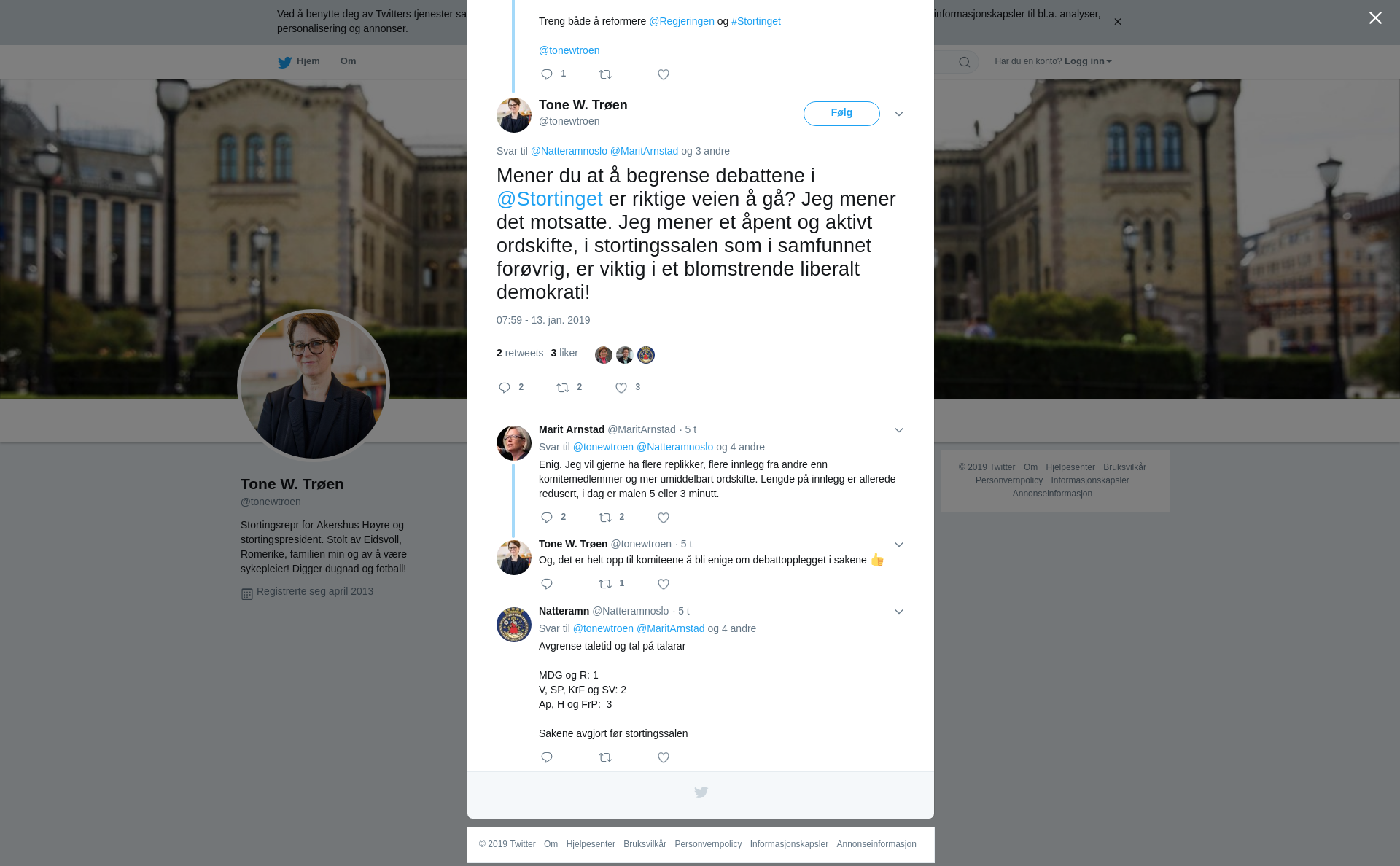Expand options for Natteramn's tweet
Screen dimensions: 1400x866
(x=899, y=612)
